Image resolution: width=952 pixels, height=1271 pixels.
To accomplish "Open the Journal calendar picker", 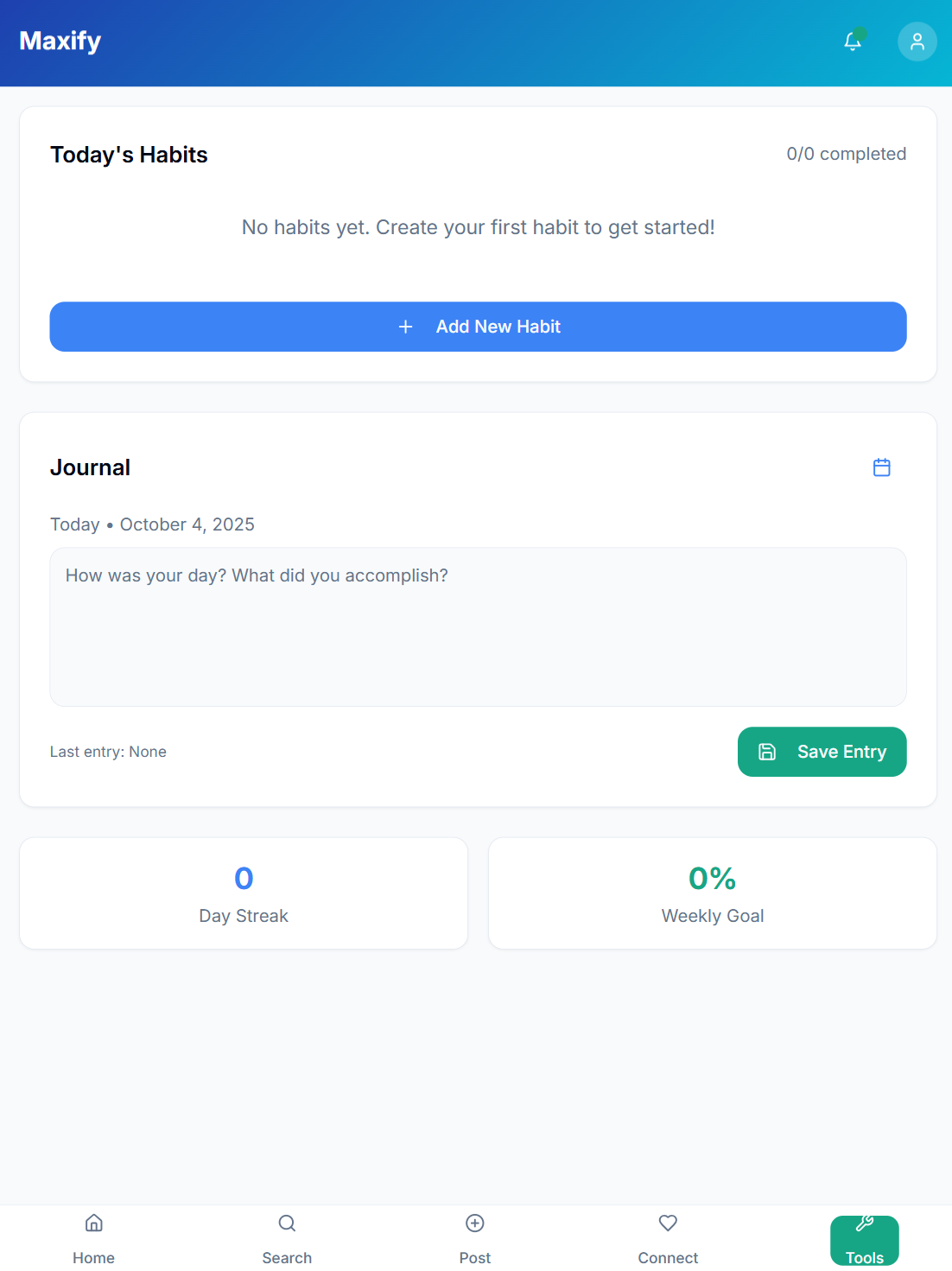I will point(881,467).
